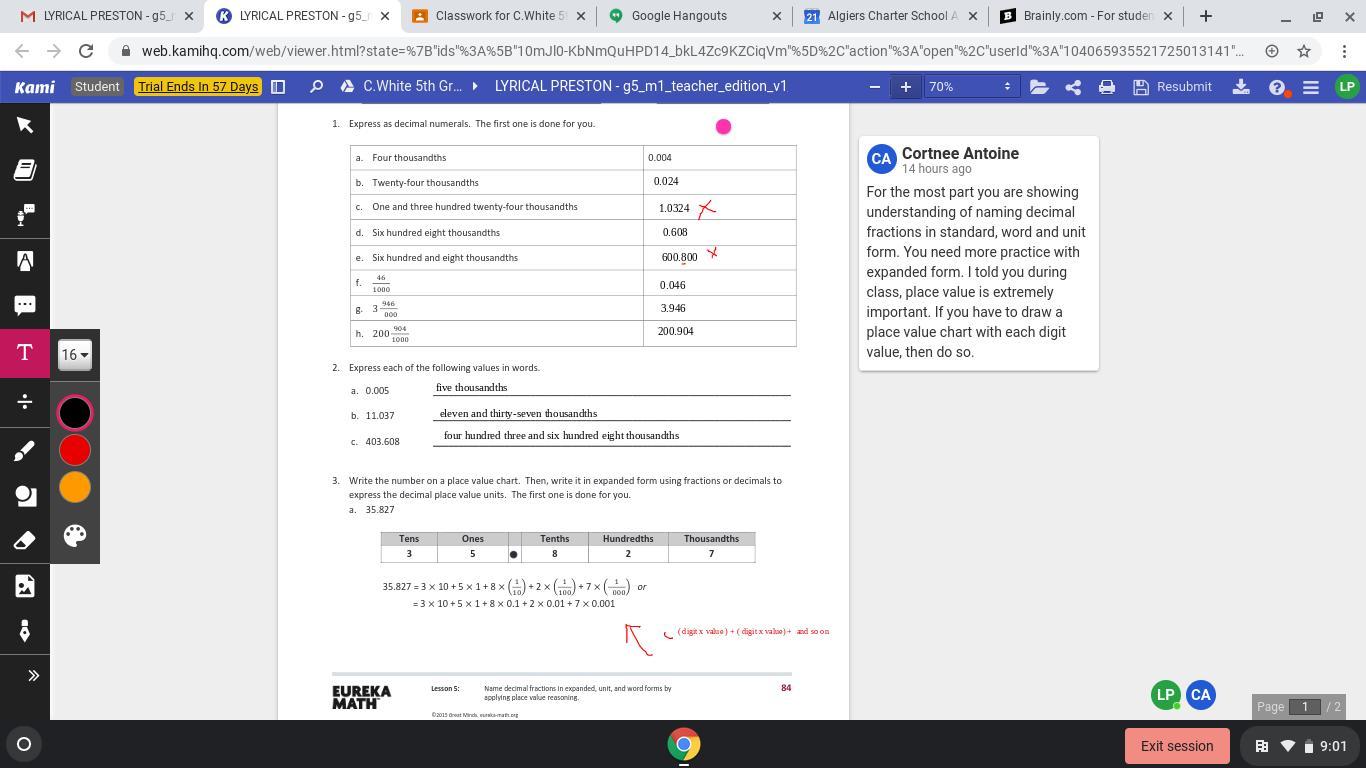The image size is (1366, 768).
Task: Open the ChromeOS launcher circle
Action: click(24, 744)
